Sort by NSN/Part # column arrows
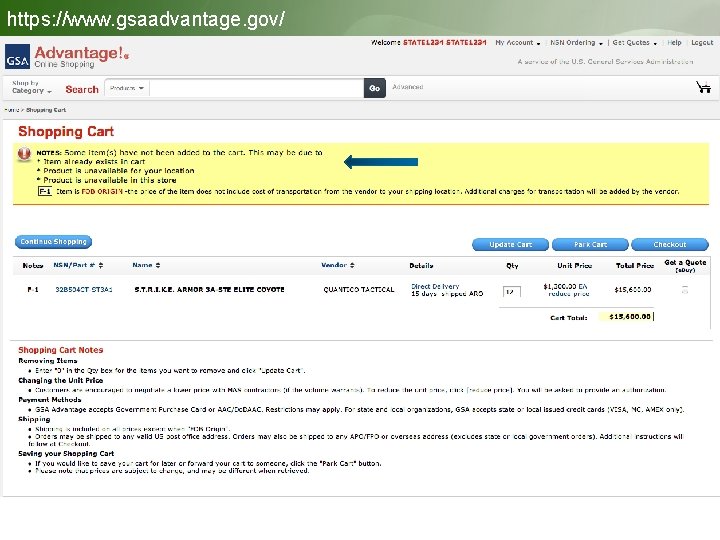The image size is (720, 540). (x=101, y=265)
